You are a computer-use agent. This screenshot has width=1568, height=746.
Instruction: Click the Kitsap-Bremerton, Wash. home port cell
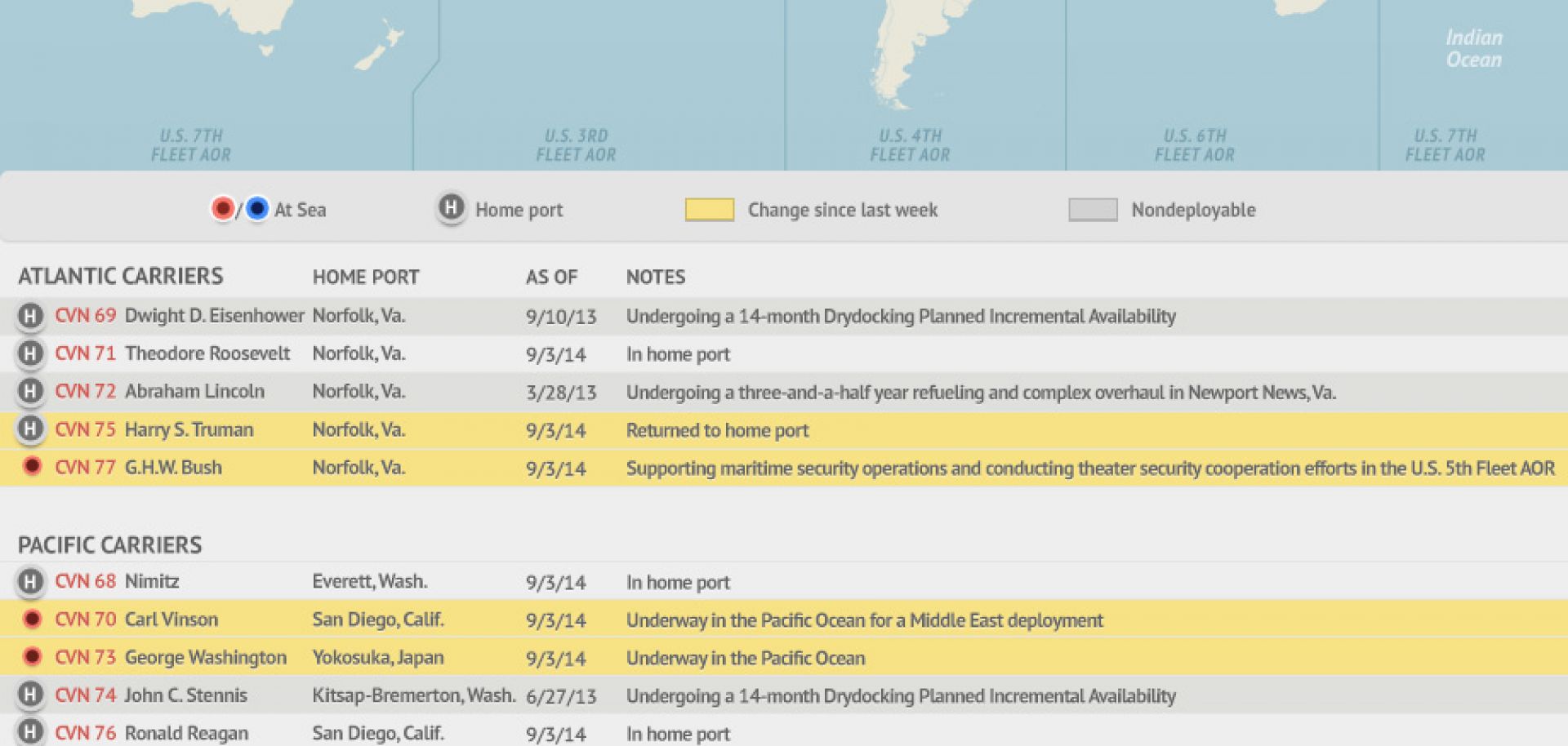[414, 695]
